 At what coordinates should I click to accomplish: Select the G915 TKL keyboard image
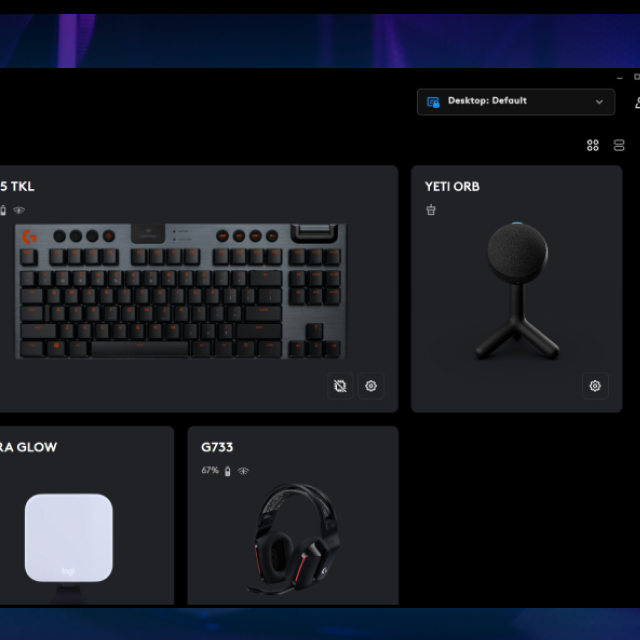pos(180,291)
